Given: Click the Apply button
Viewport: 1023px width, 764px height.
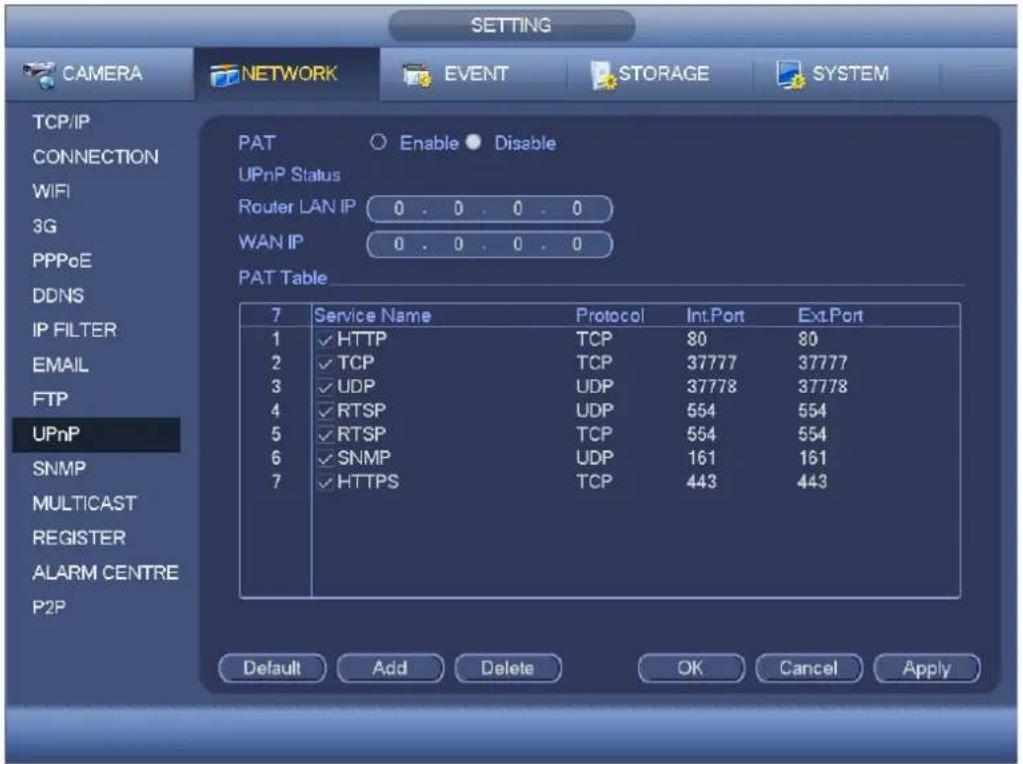Looking at the screenshot, I should [926, 668].
